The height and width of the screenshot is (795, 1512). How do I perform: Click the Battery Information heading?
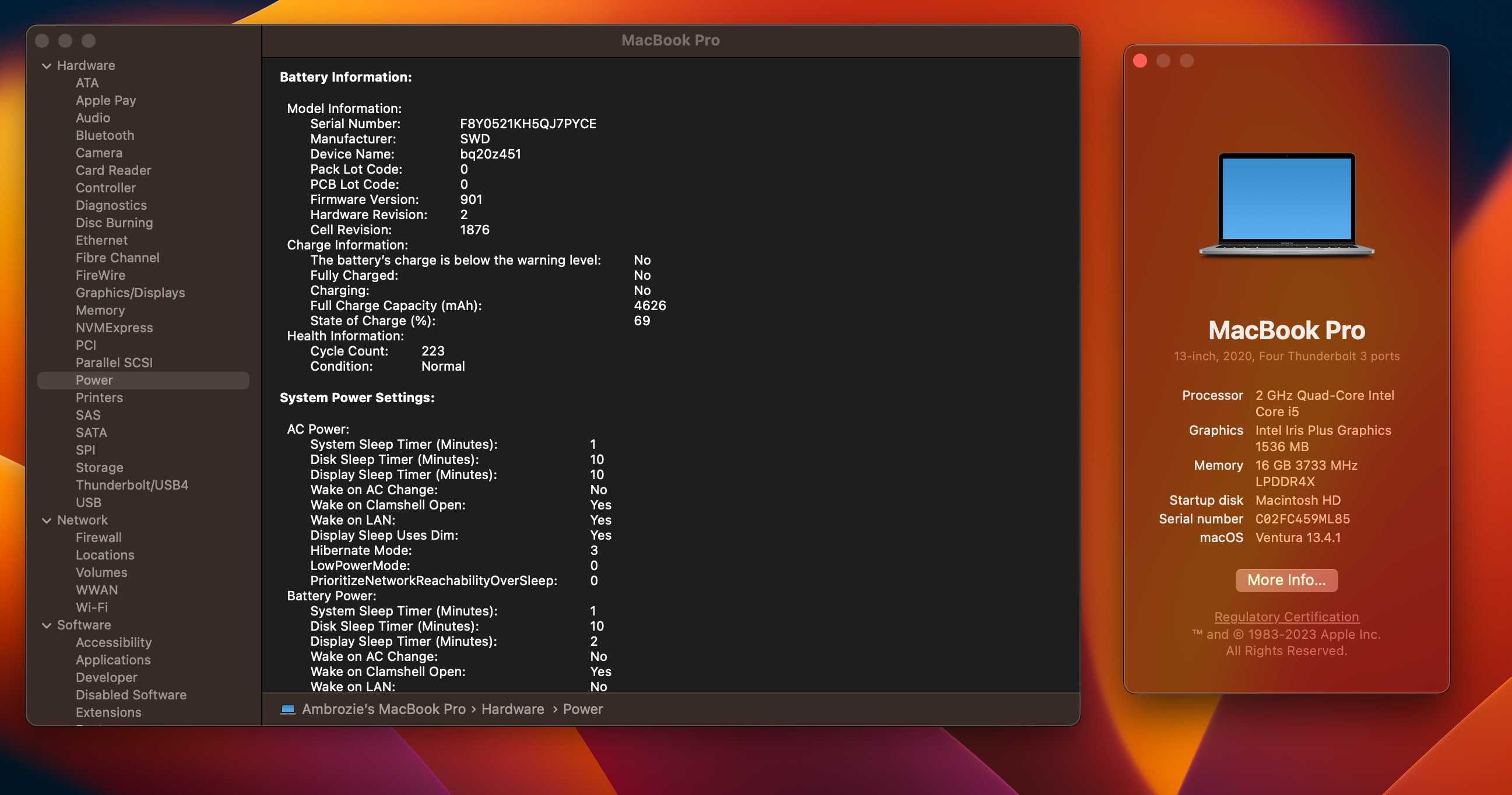346,77
